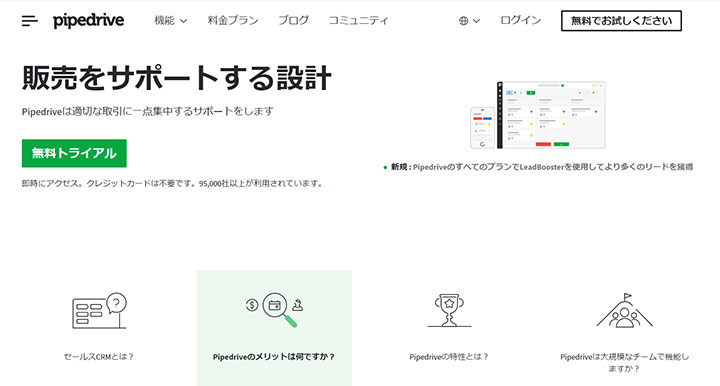This screenshot has width=720, height=386.
Task: Click the ログイン link
Action: point(520,21)
